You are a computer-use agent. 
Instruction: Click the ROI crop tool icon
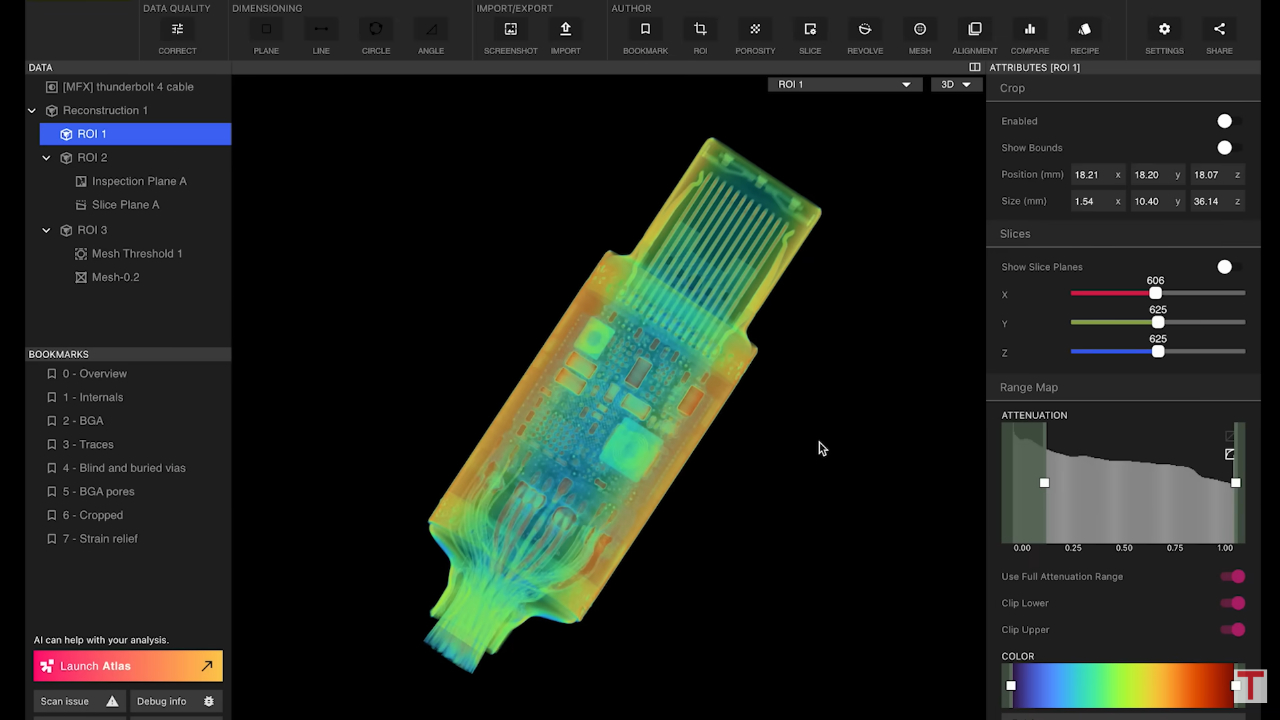[x=700, y=30]
